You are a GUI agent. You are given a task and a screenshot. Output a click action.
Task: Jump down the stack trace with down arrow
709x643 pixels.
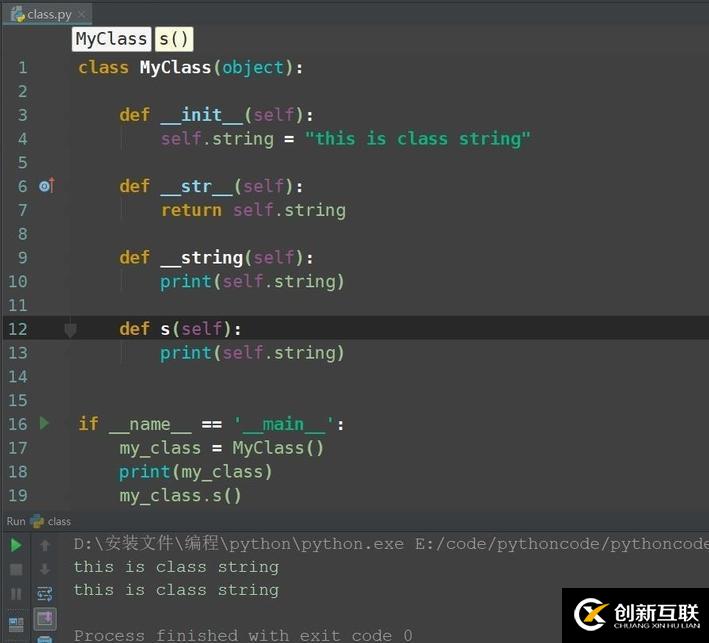[45, 569]
